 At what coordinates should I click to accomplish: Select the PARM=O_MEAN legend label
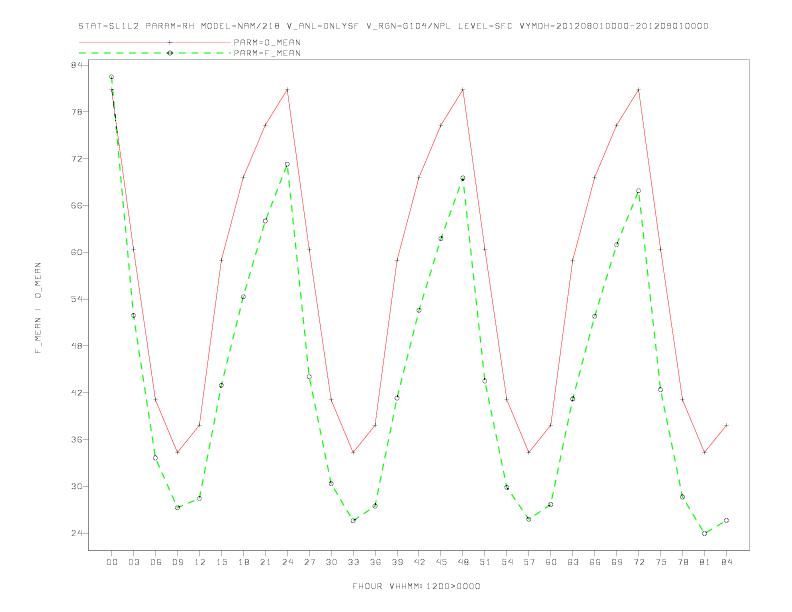267,42
